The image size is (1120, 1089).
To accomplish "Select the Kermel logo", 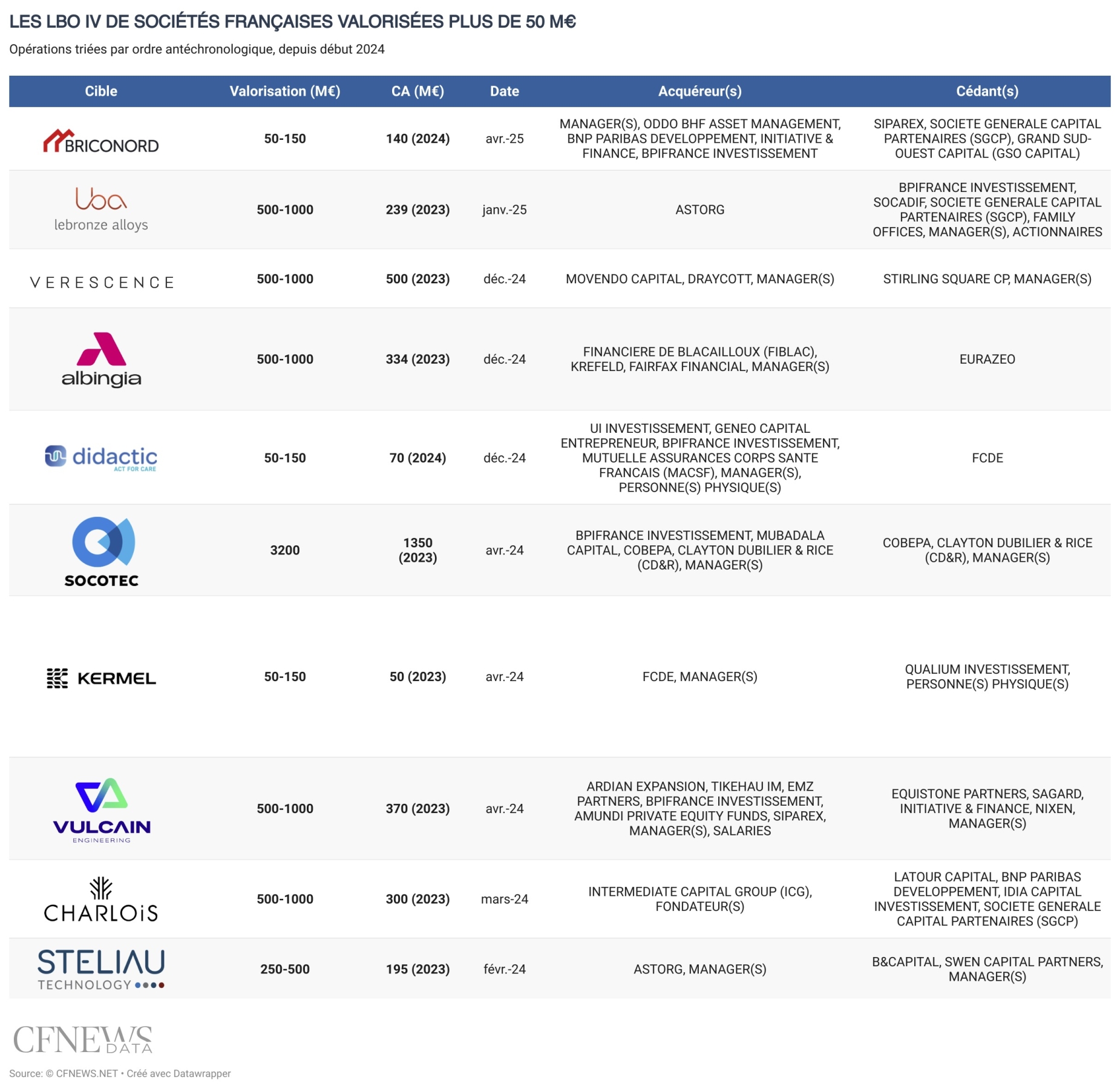I will [x=101, y=678].
